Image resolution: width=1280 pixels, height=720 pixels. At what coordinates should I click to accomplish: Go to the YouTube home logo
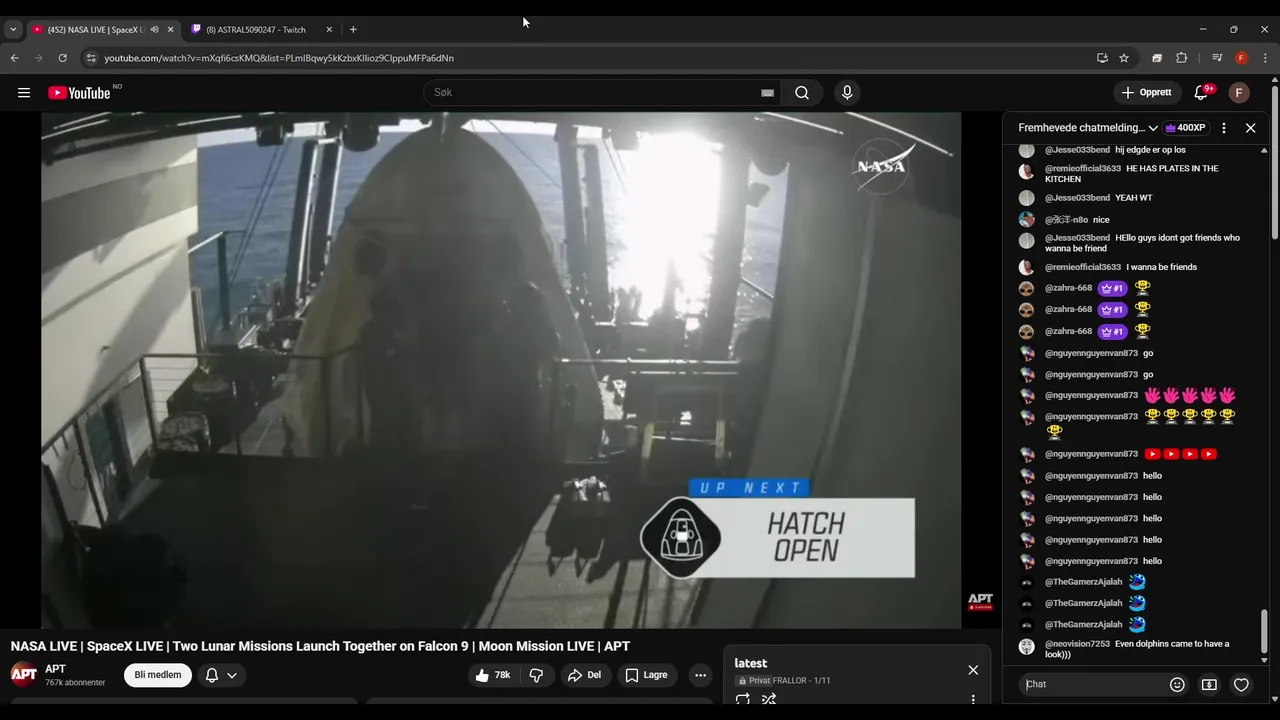coord(78,93)
